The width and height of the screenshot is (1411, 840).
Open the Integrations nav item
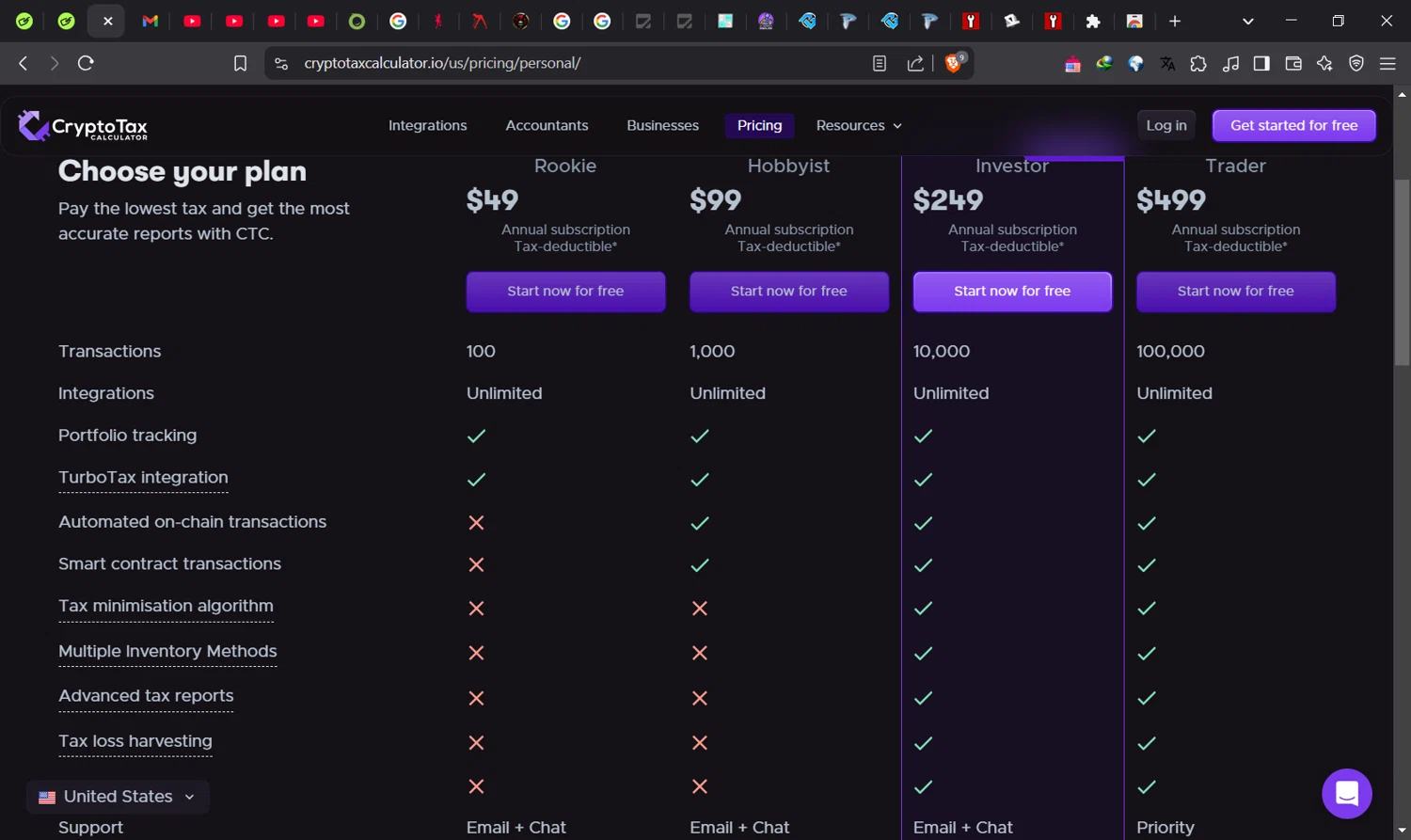coord(427,125)
